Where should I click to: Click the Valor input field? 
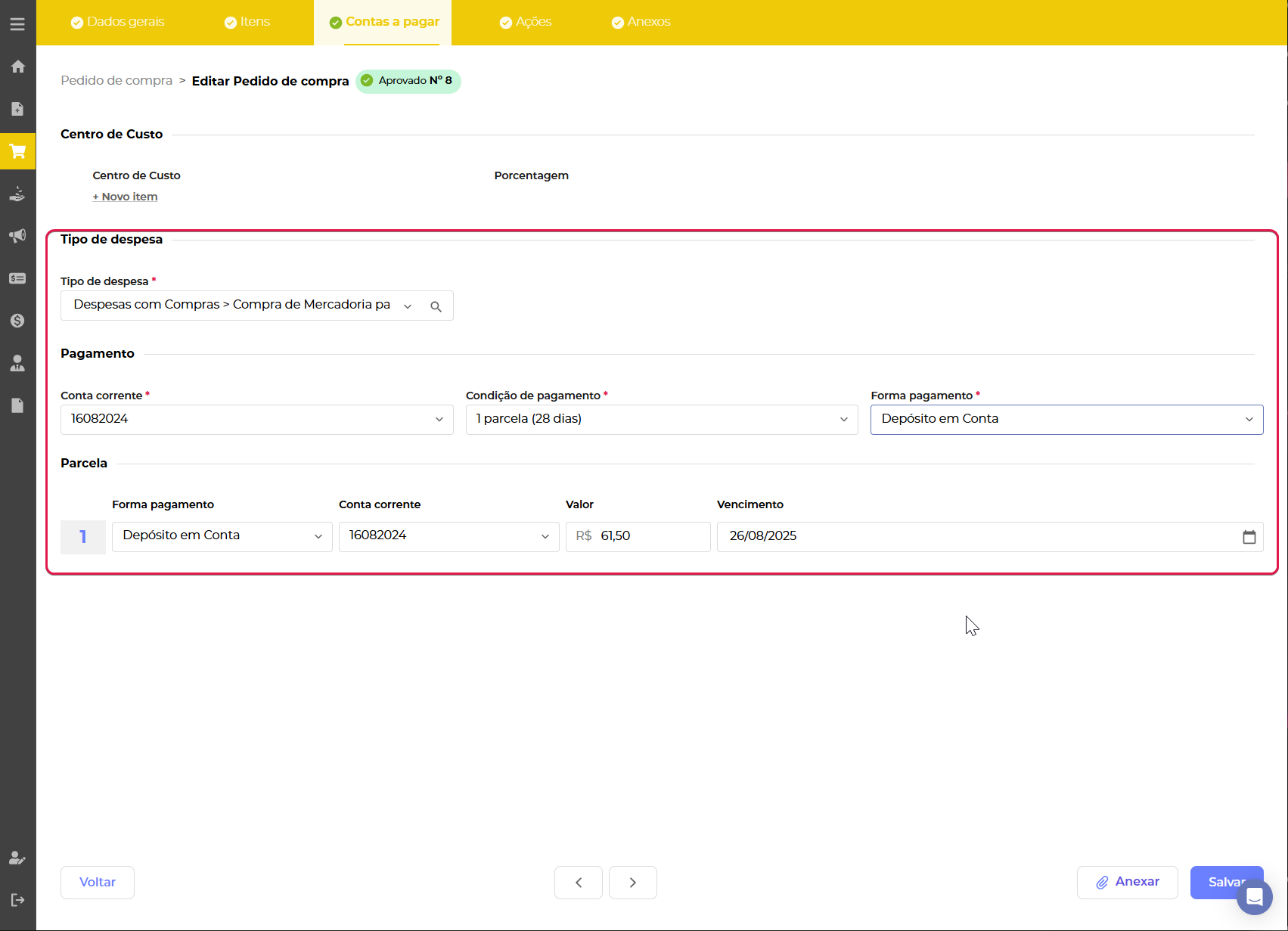[x=650, y=536]
